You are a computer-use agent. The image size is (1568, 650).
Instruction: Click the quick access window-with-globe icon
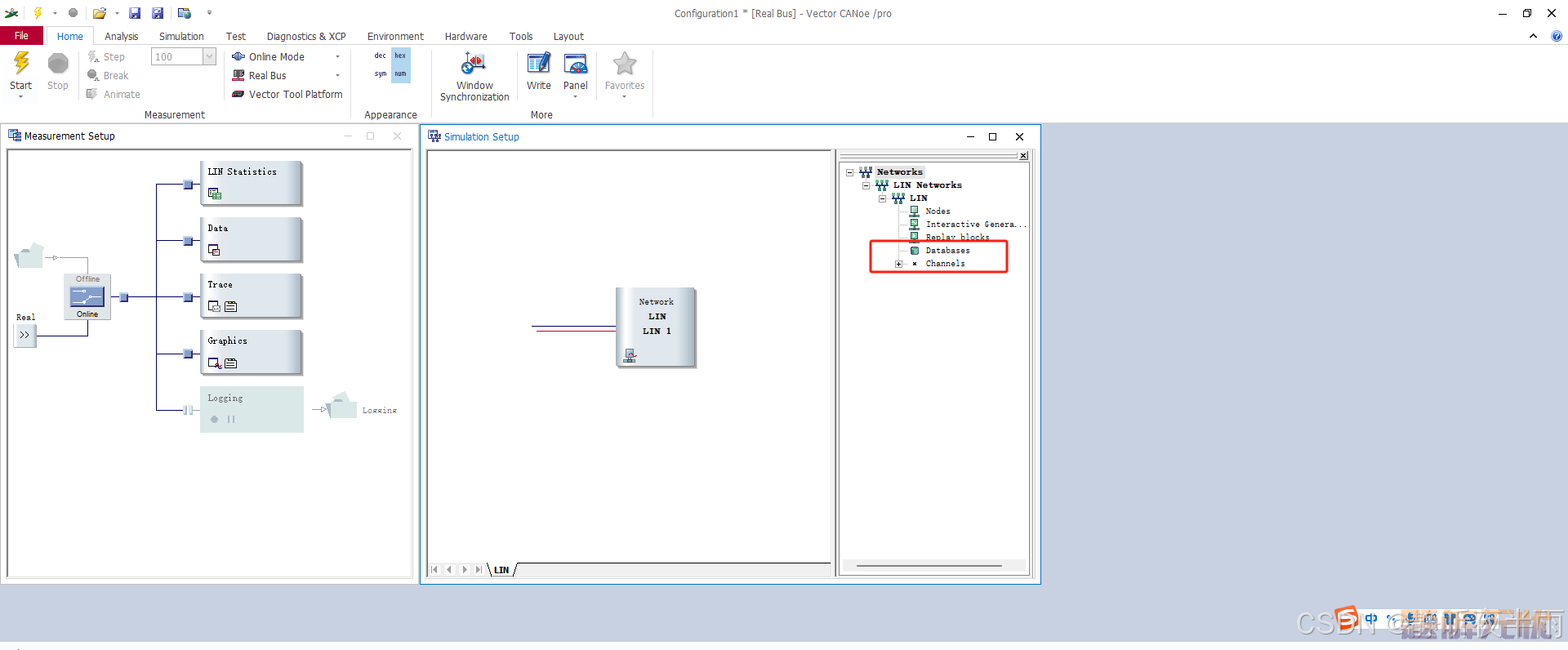pyautogui.click(x=185, y=13)
